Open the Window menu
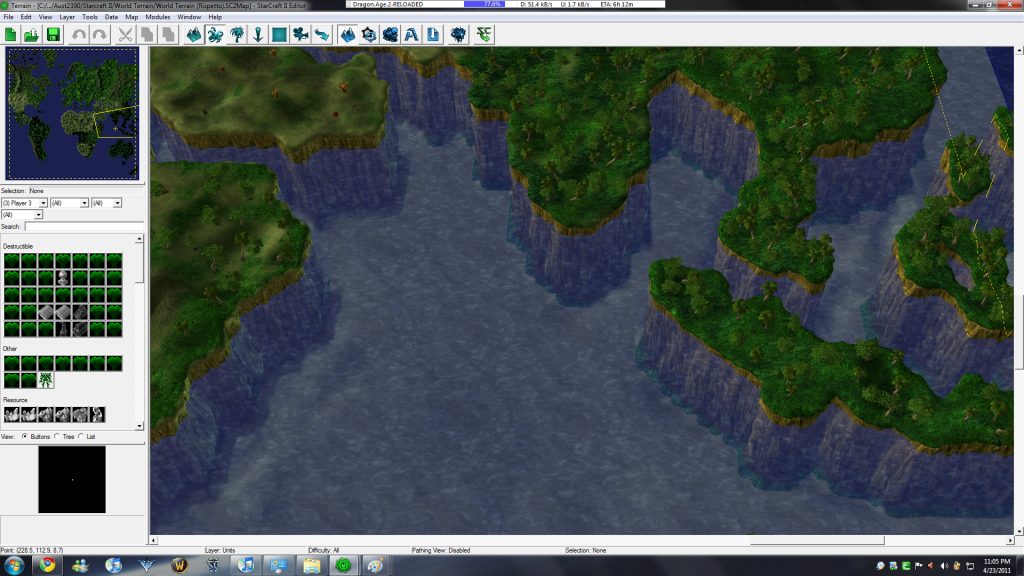The width and height of the screenshot is (1024, 576). point(189,17)
